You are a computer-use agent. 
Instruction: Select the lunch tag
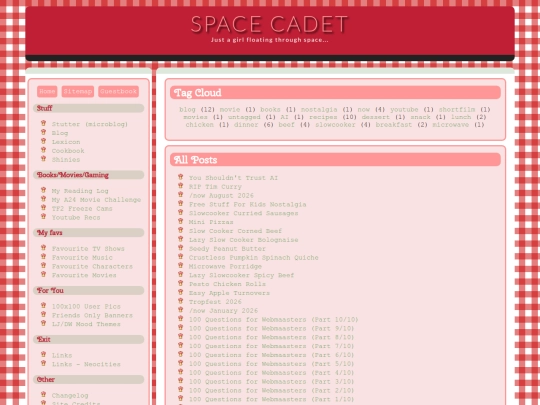click(461, 117)
